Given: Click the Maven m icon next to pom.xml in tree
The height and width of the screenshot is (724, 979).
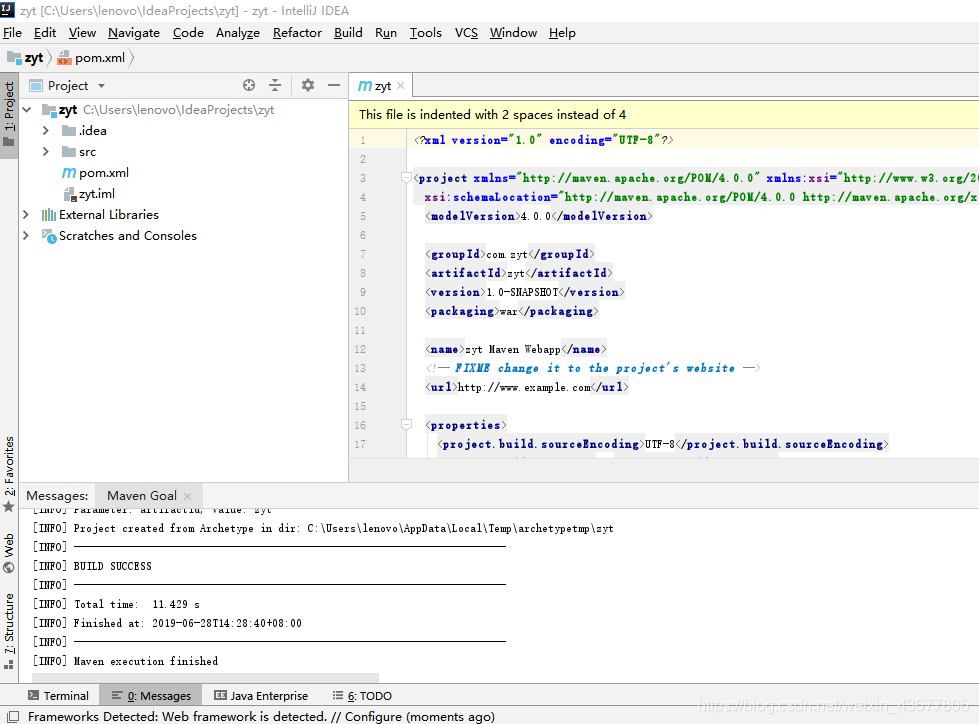Looking at the screenshot, I should click(69, 173).
